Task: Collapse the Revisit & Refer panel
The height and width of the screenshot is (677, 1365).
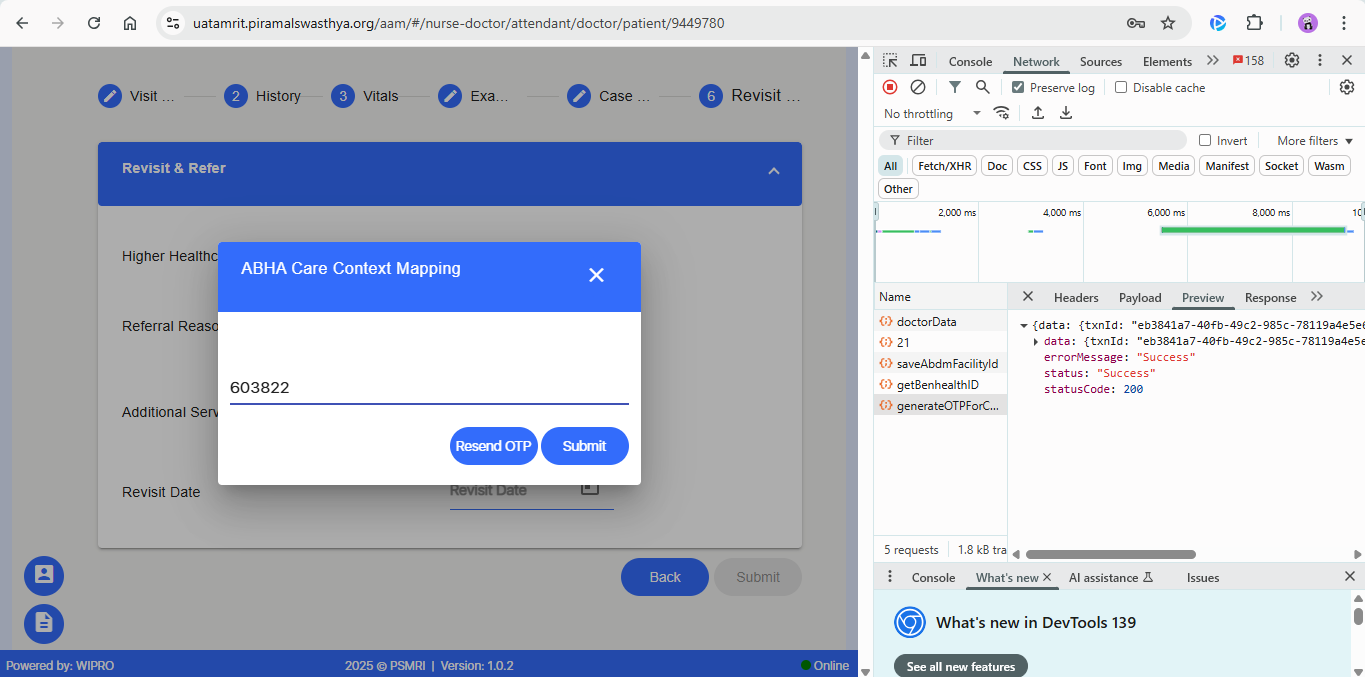Action: click(x=773, y=171)
